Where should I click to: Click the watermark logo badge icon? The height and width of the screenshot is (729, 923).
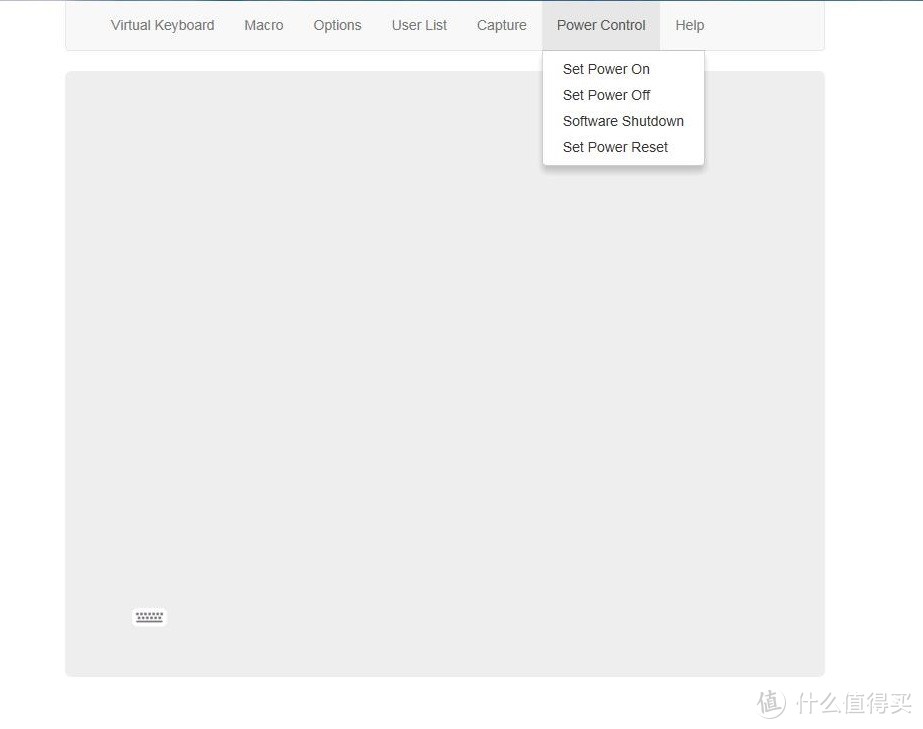click(771, 703)
